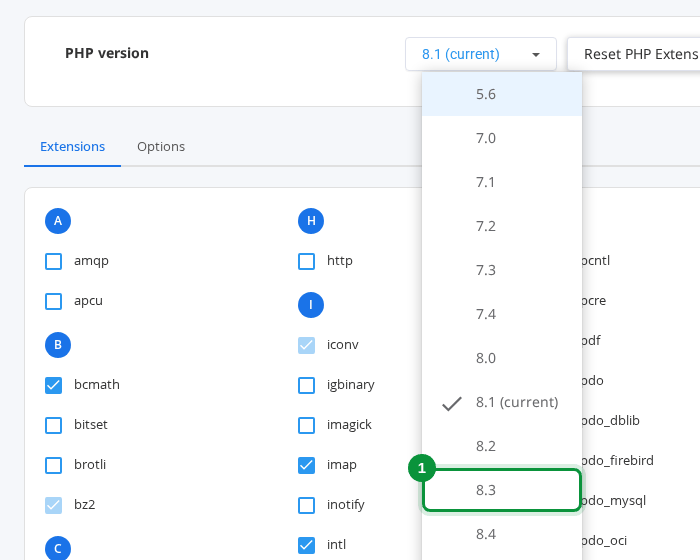Click the letter I group badge
Image resolution: width=700 pixels, height=560 pixels.
pos(311,305)
